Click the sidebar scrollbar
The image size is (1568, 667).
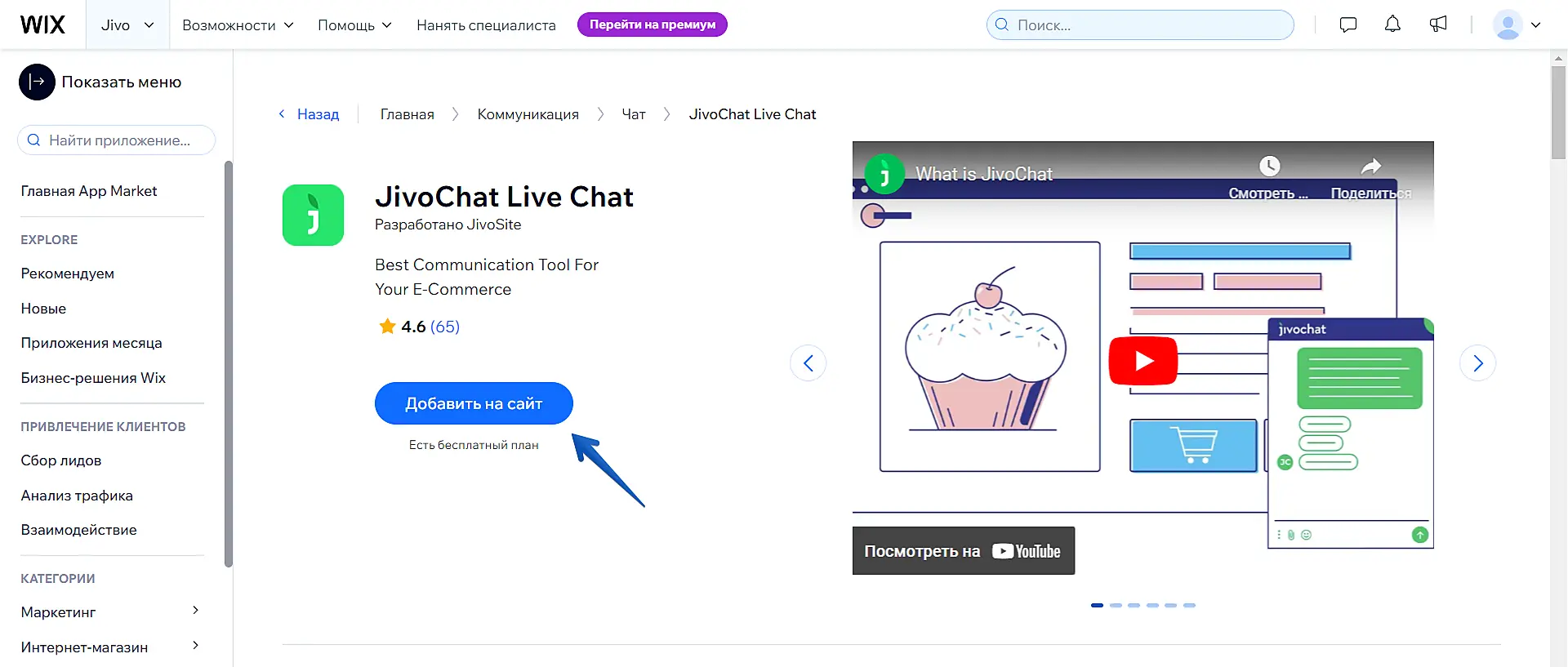pos(229,363)
